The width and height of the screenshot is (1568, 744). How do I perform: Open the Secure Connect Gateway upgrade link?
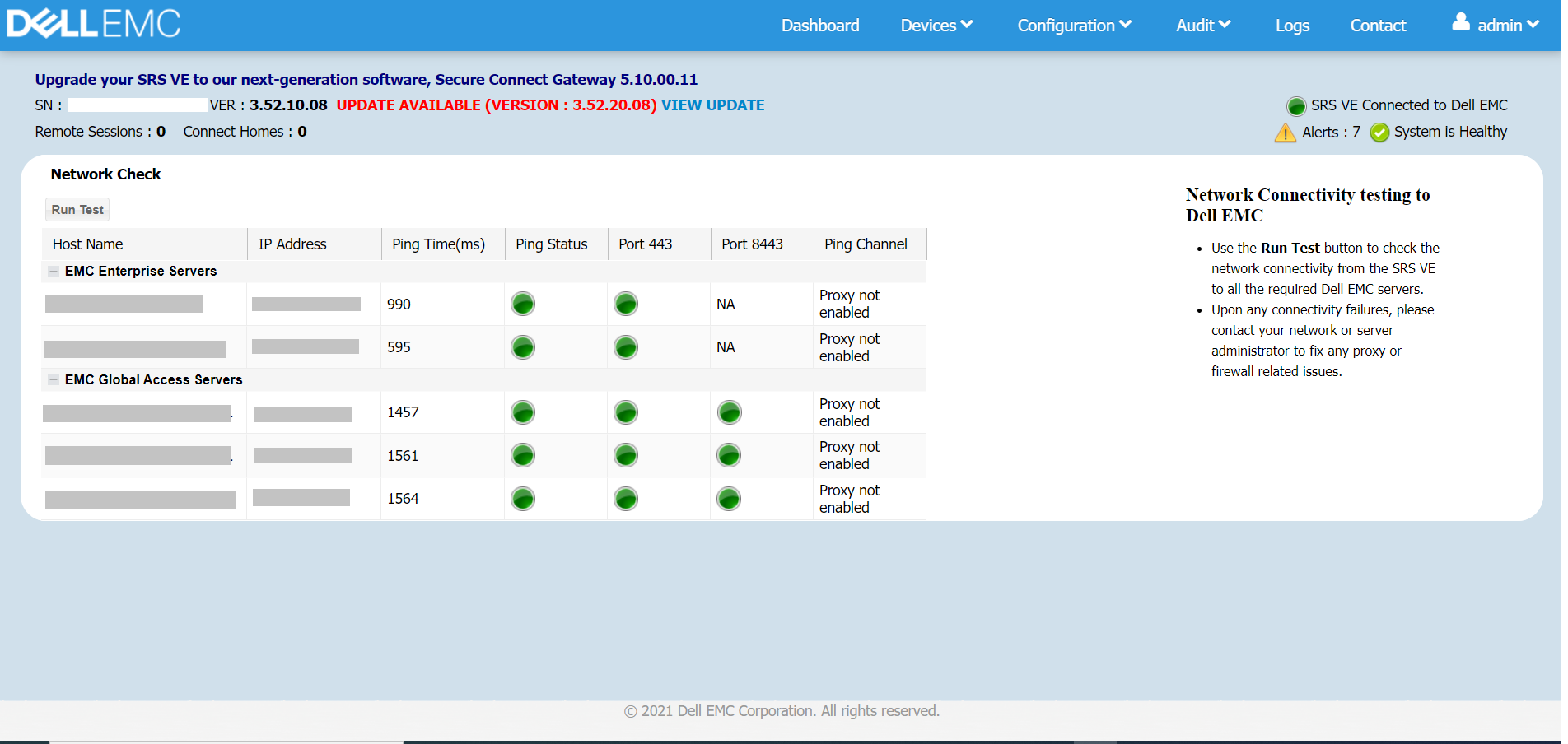click(366, 80)
